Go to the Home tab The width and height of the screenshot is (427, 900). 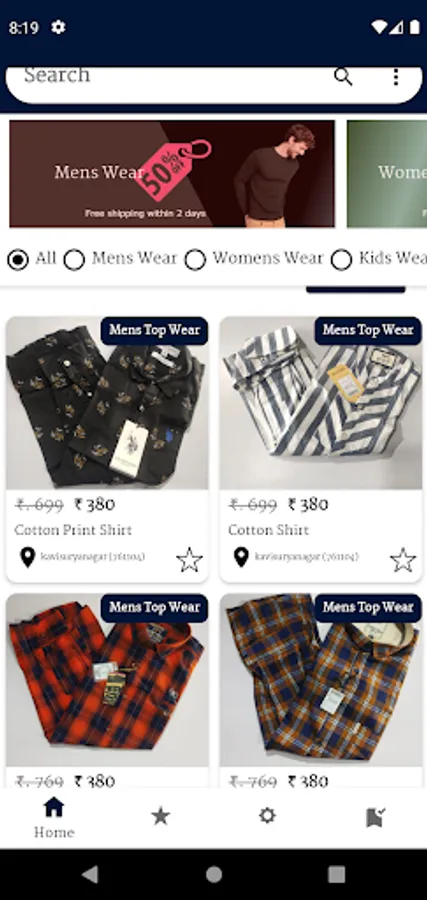pos(54,817)
